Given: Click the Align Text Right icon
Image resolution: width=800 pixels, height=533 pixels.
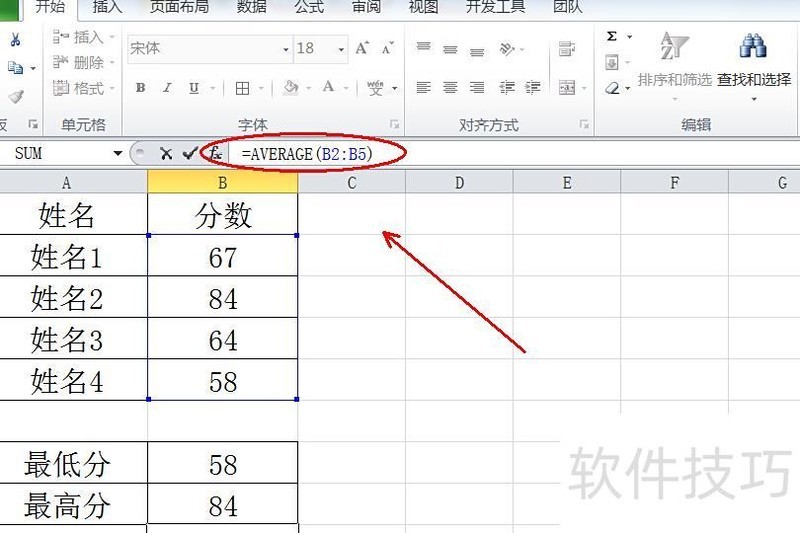Looking at the screenshot, I should point(477,88).
